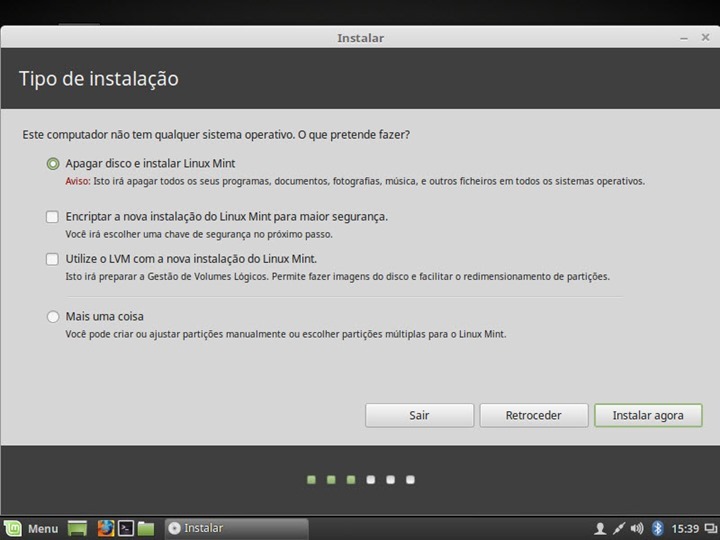Click 'Você irá escolher uma chave de segurança' text

point(199,234)
